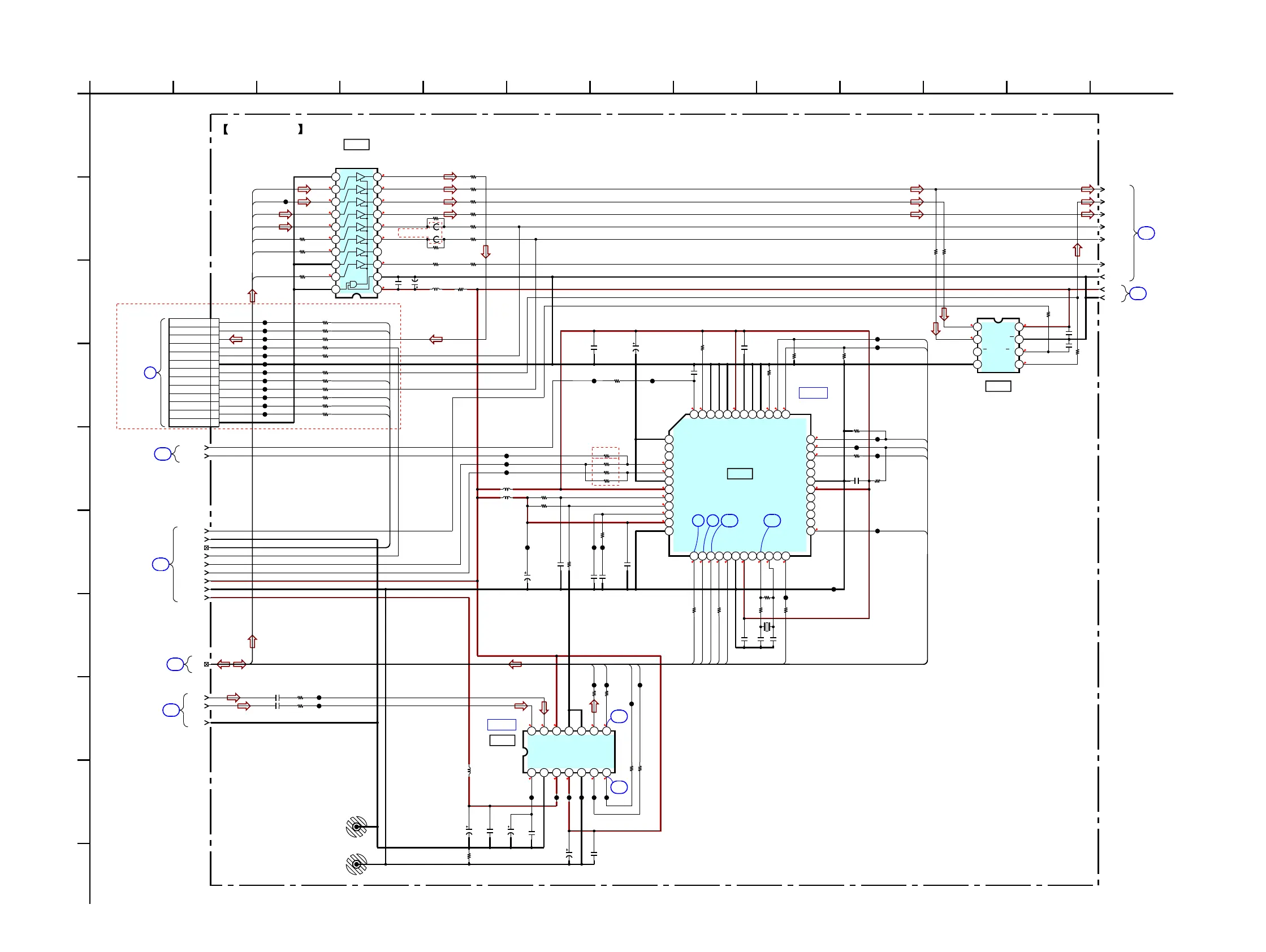Click the rightmost blue oval inside large IC
The width and height of the screenshot is (1266, 952).
pyautogui.click(x=772, y=521)
